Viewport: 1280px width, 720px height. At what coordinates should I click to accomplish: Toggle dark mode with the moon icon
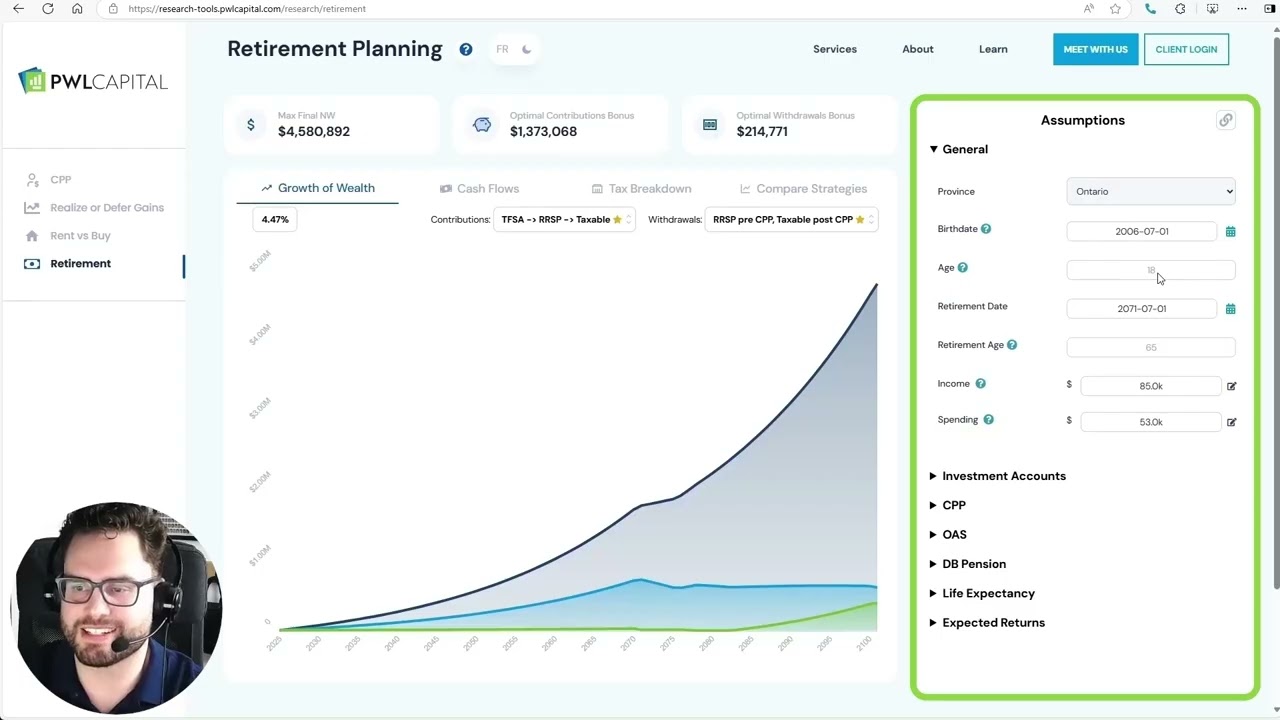coord(526,49)
